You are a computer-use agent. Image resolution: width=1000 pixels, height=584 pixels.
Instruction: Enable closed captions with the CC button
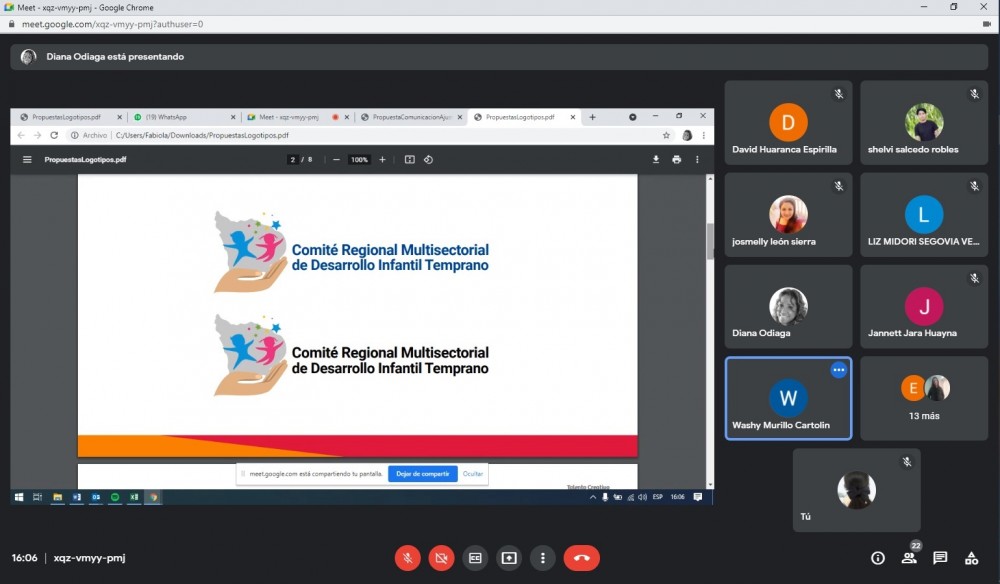pyautogui.click(x=475, y=558)
